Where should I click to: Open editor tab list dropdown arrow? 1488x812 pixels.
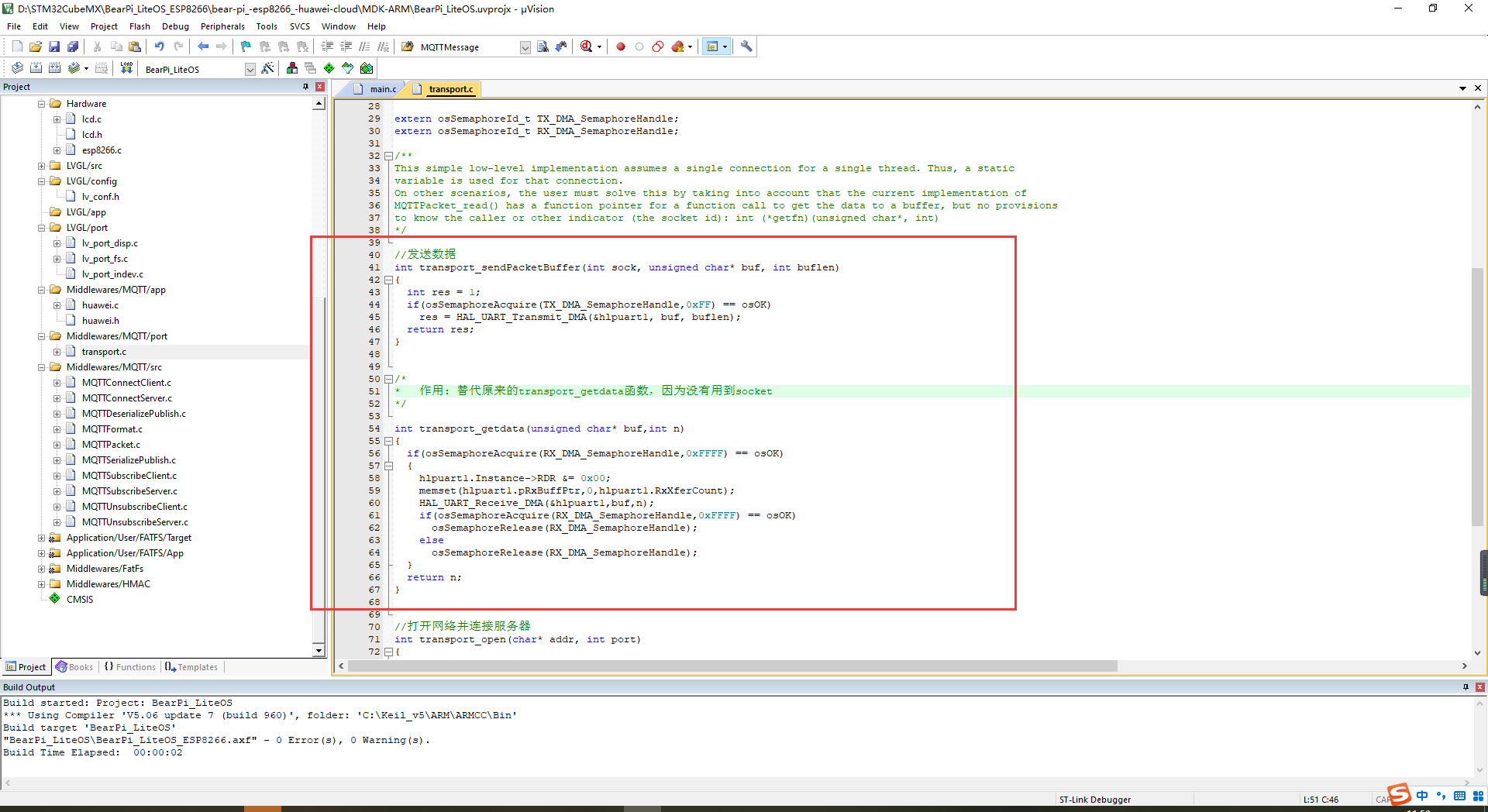pos(1462,88)
